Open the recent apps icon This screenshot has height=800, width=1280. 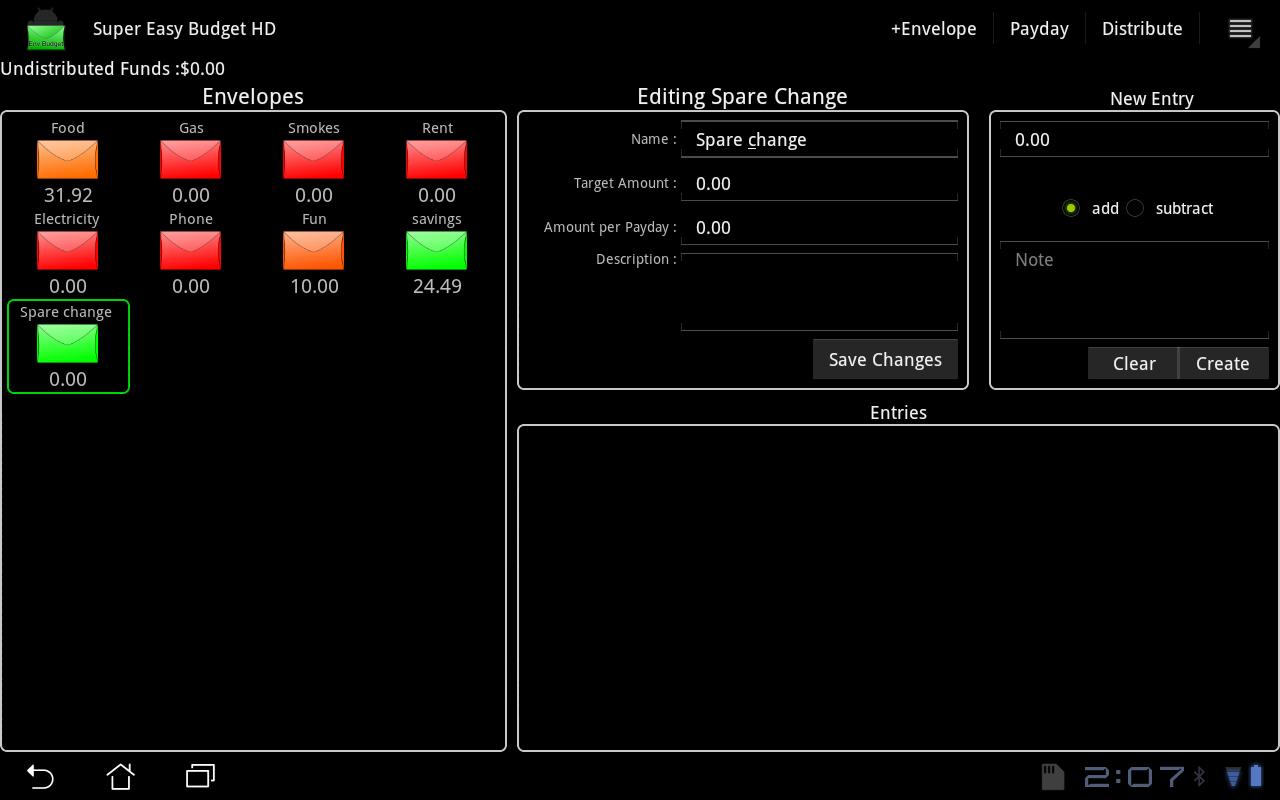200,776
